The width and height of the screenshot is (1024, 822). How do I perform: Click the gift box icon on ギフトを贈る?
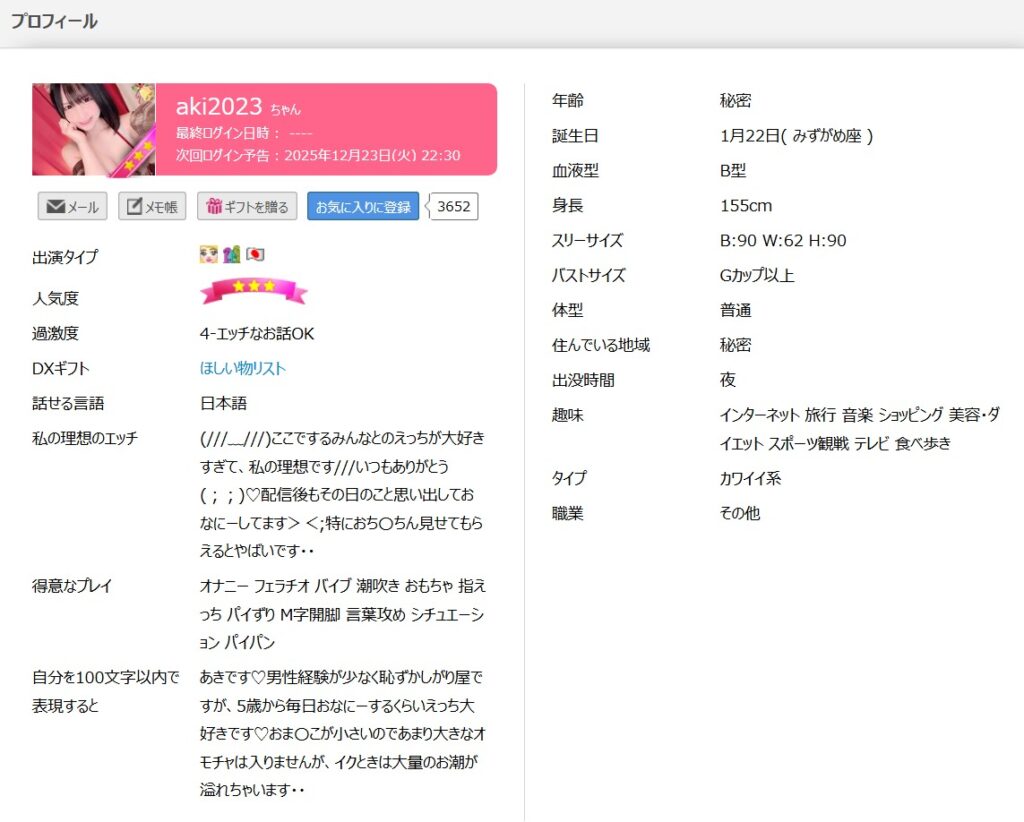click(x=213, y=207)
